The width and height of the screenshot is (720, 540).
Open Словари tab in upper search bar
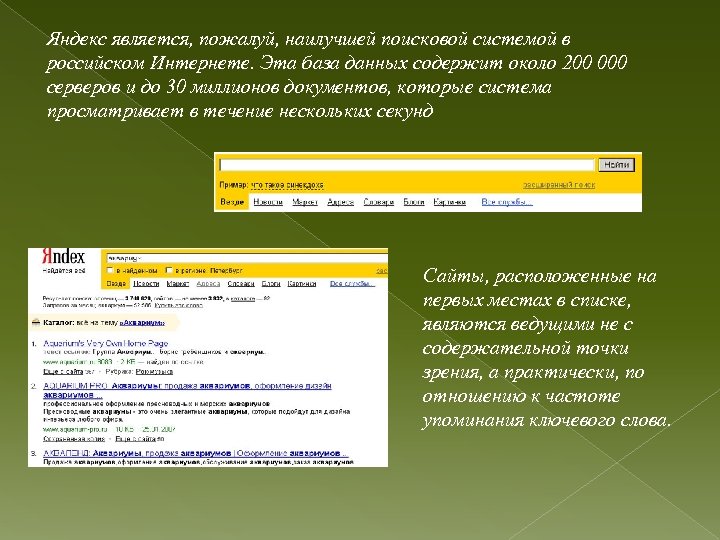379,202
